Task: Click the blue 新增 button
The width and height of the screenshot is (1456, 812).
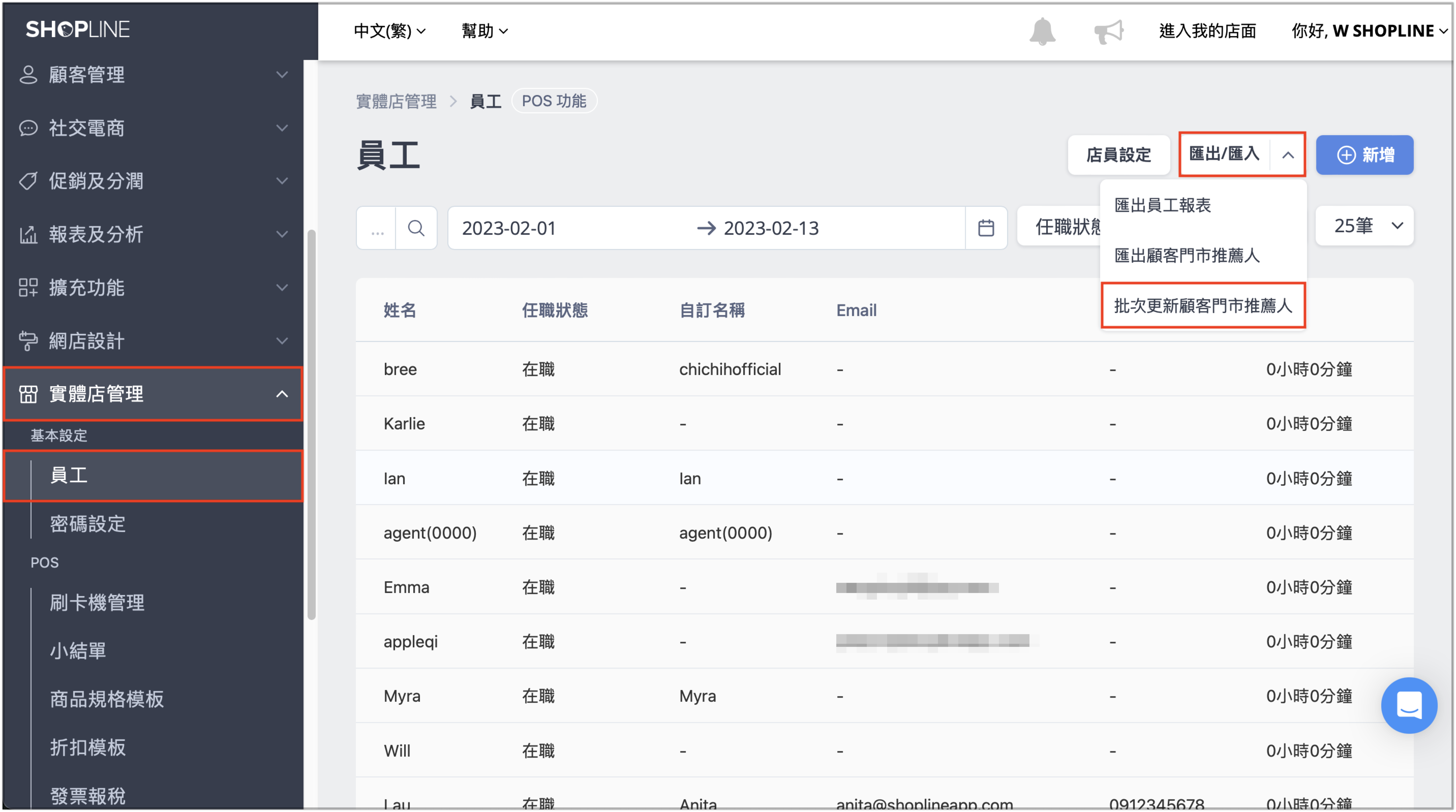Action: coord(1364,155)
